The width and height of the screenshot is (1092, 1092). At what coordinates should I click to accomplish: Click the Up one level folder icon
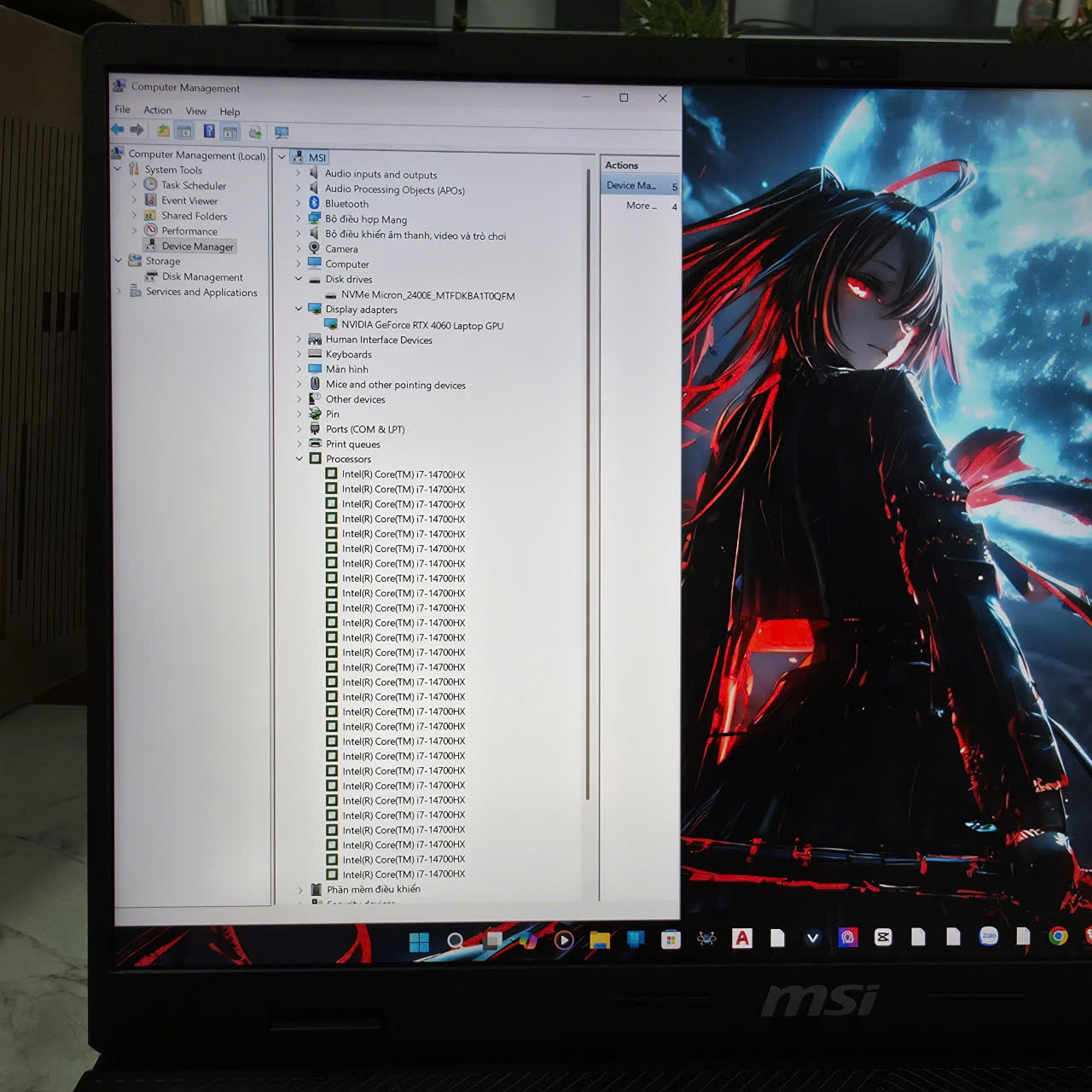(163, 131)
